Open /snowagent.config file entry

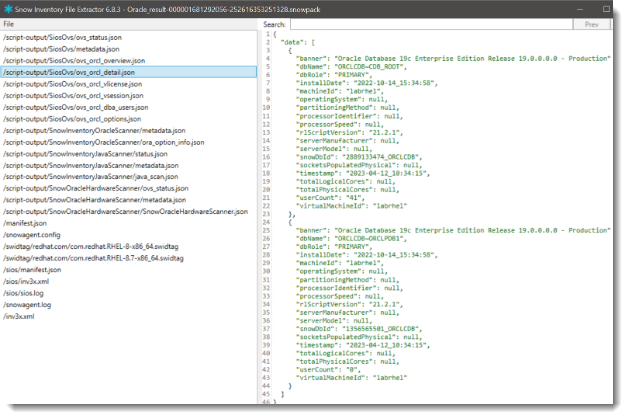click(32, 234)
